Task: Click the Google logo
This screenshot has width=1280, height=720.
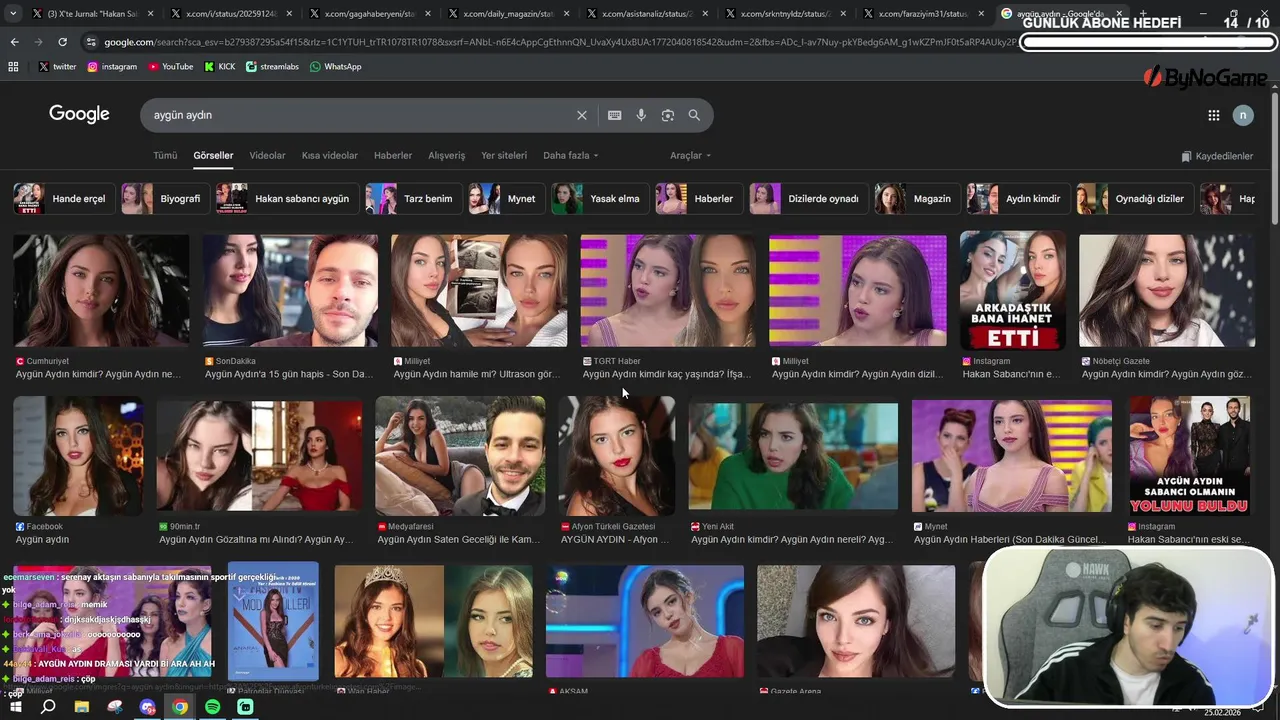Action: coord(79,114)
